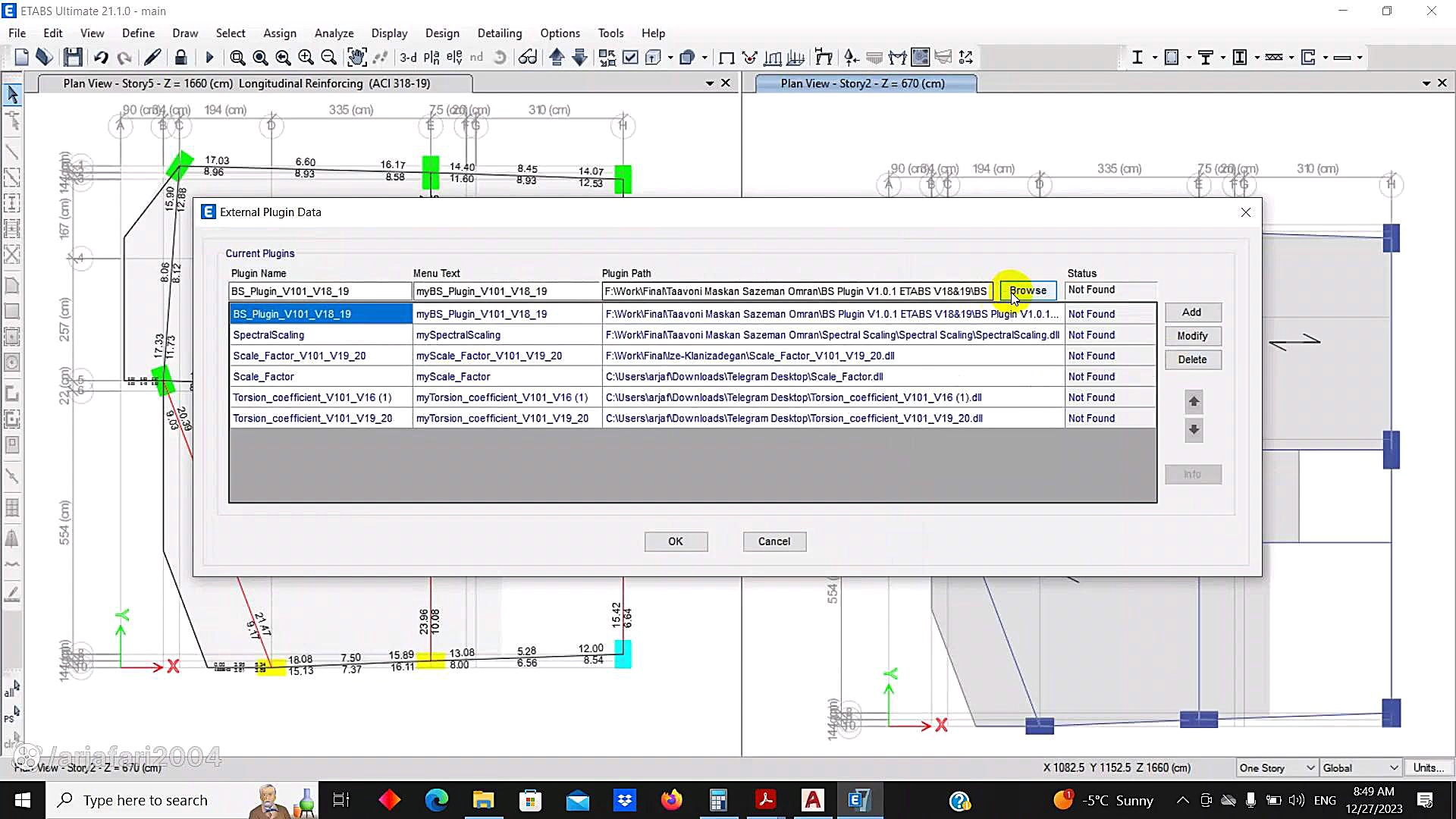The height and width of the screenshot is (819, 1456).
Task: Open the right plan view window dropdown arrow
Action: point(1426,83)
